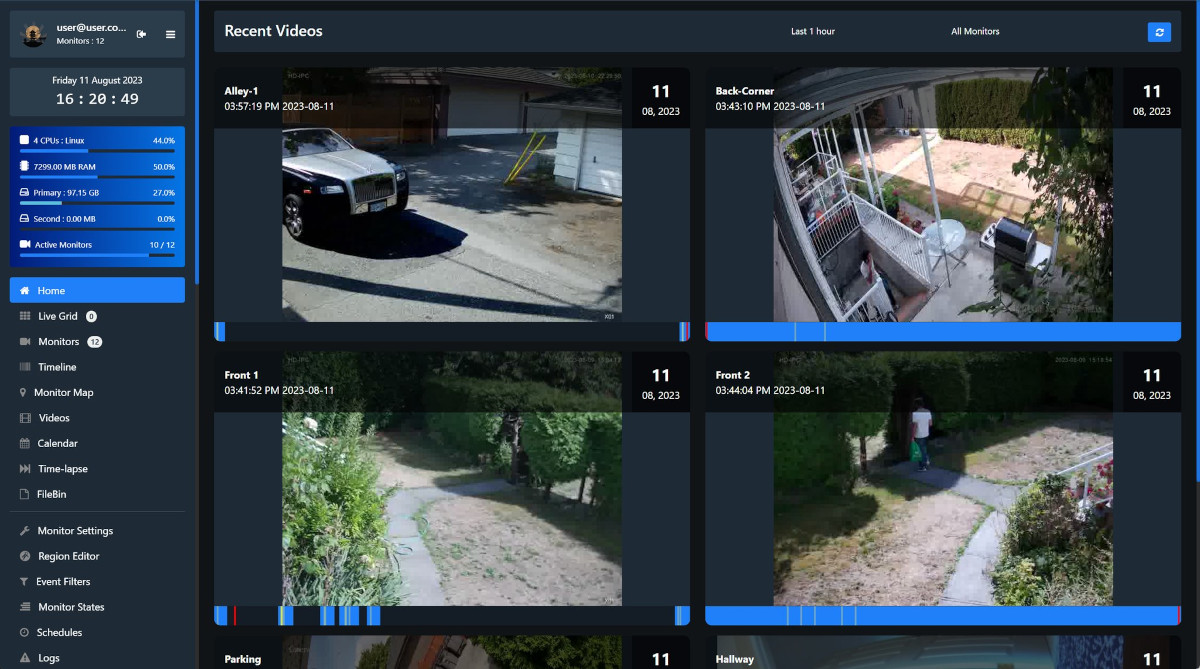Click the blue refresh button in Recent Videos
The height and width of the screenshot is (669, 1200).
[1159, 32]
